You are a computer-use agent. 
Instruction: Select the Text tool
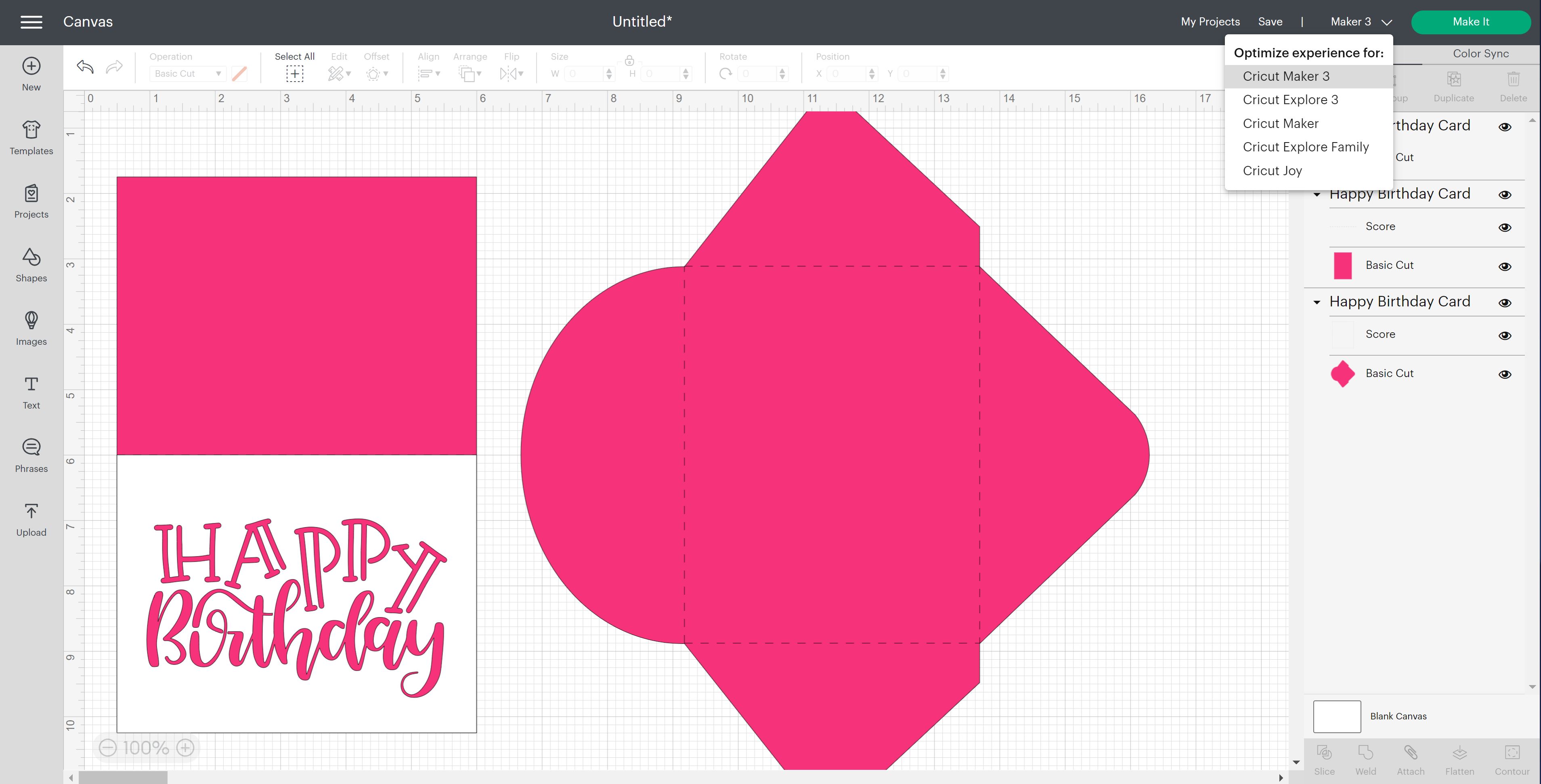click(31, 392)
